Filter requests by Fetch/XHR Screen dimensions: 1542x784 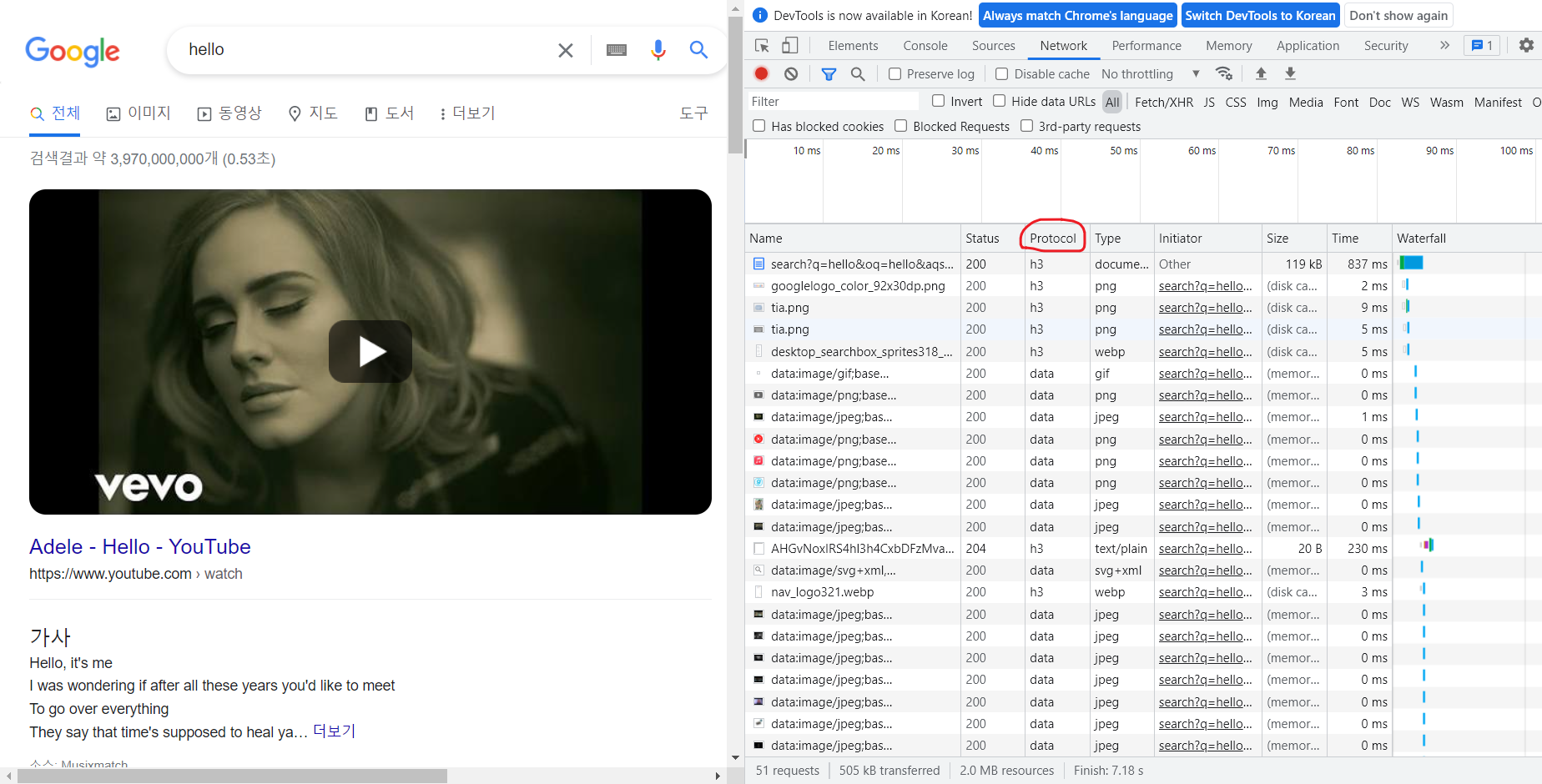tap(1164, 102)
